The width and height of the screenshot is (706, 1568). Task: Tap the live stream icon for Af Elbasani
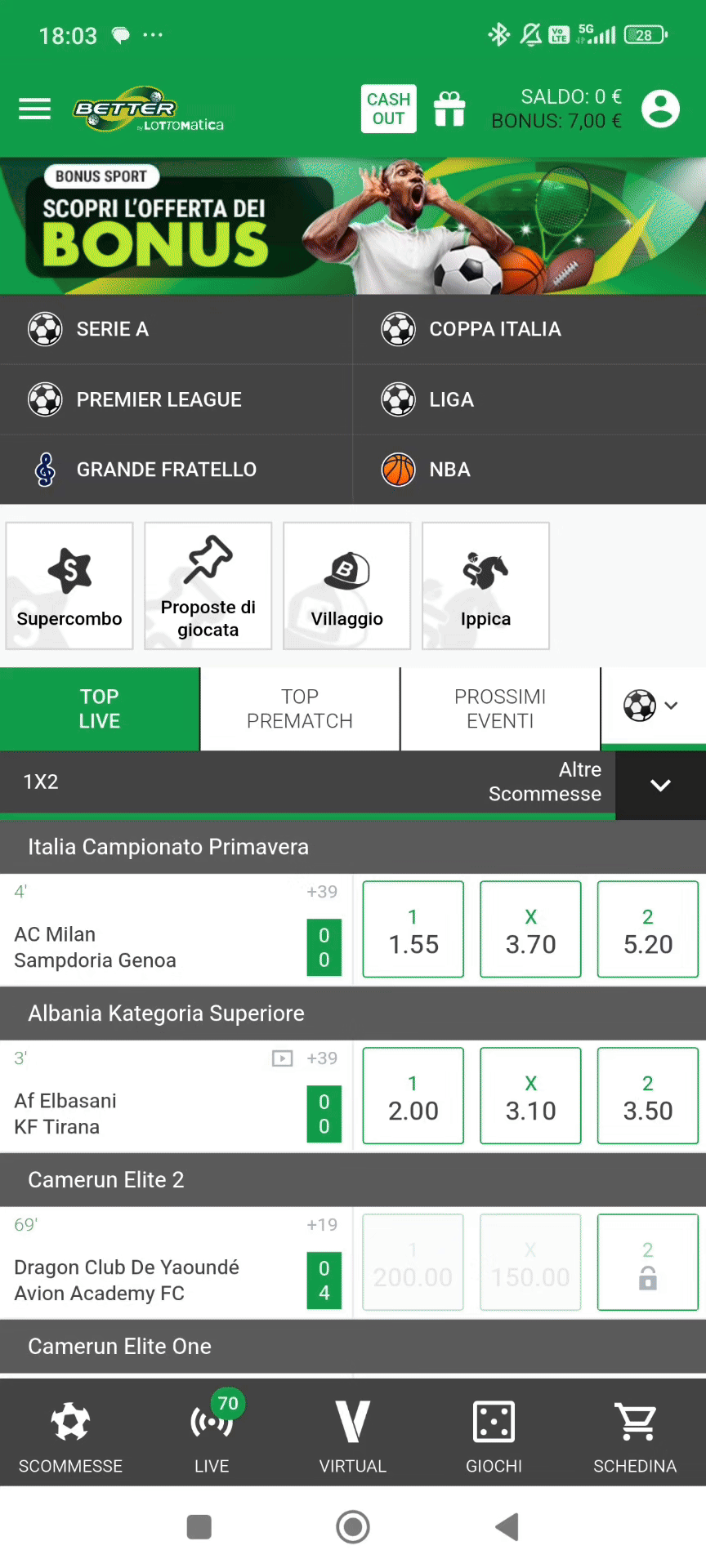tap(282, 1058)
